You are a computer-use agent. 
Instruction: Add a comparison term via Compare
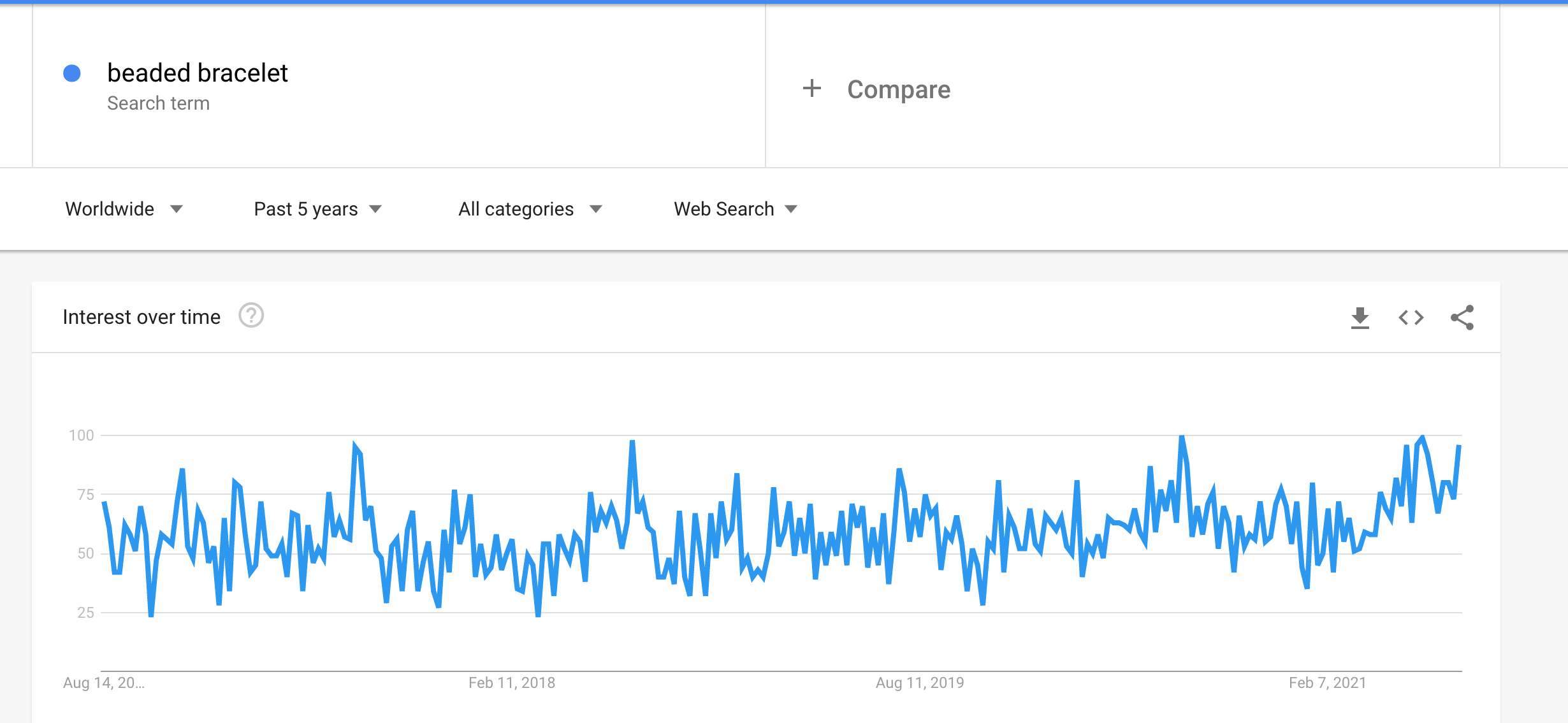tap(899, 89)
